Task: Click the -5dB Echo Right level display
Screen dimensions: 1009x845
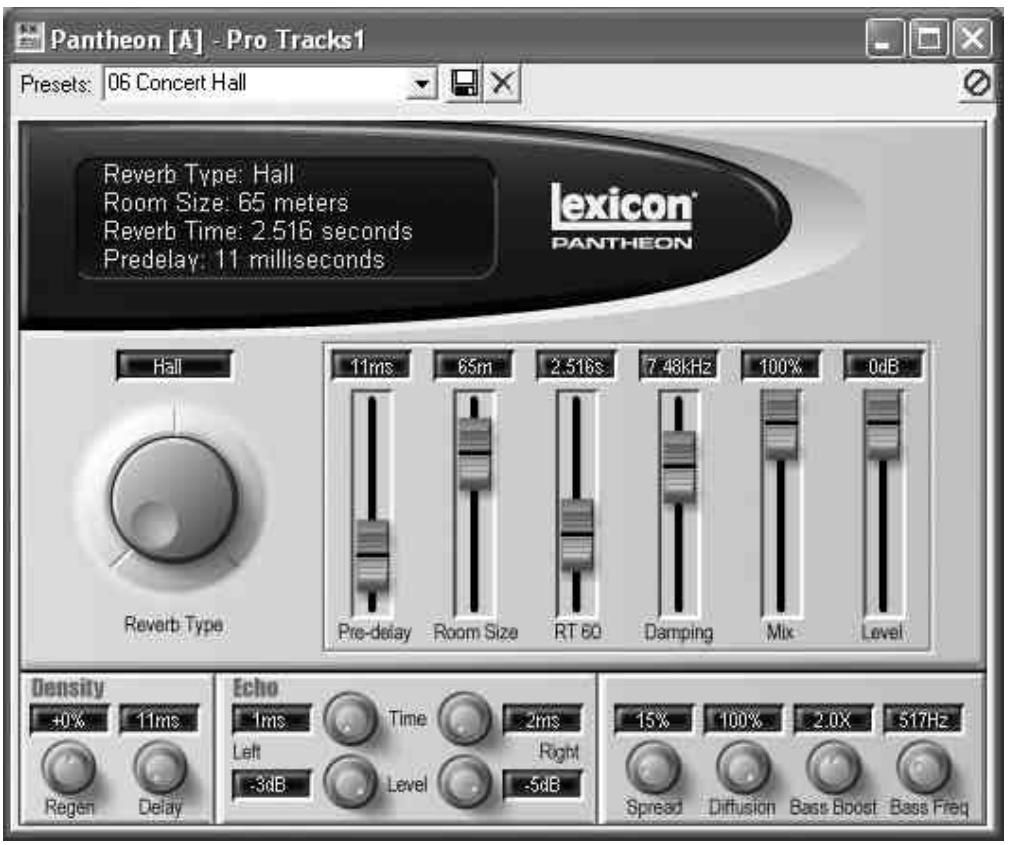Action: [x=542, y=785]
